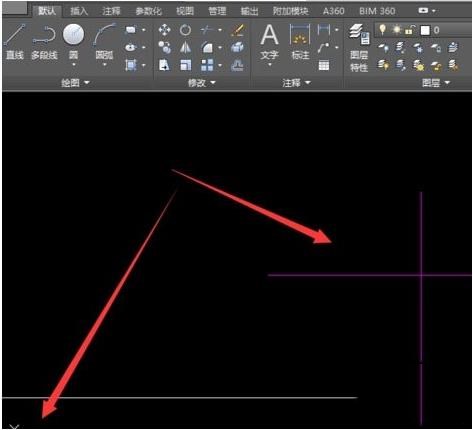Click the Move tool icon

pos(164,30)
